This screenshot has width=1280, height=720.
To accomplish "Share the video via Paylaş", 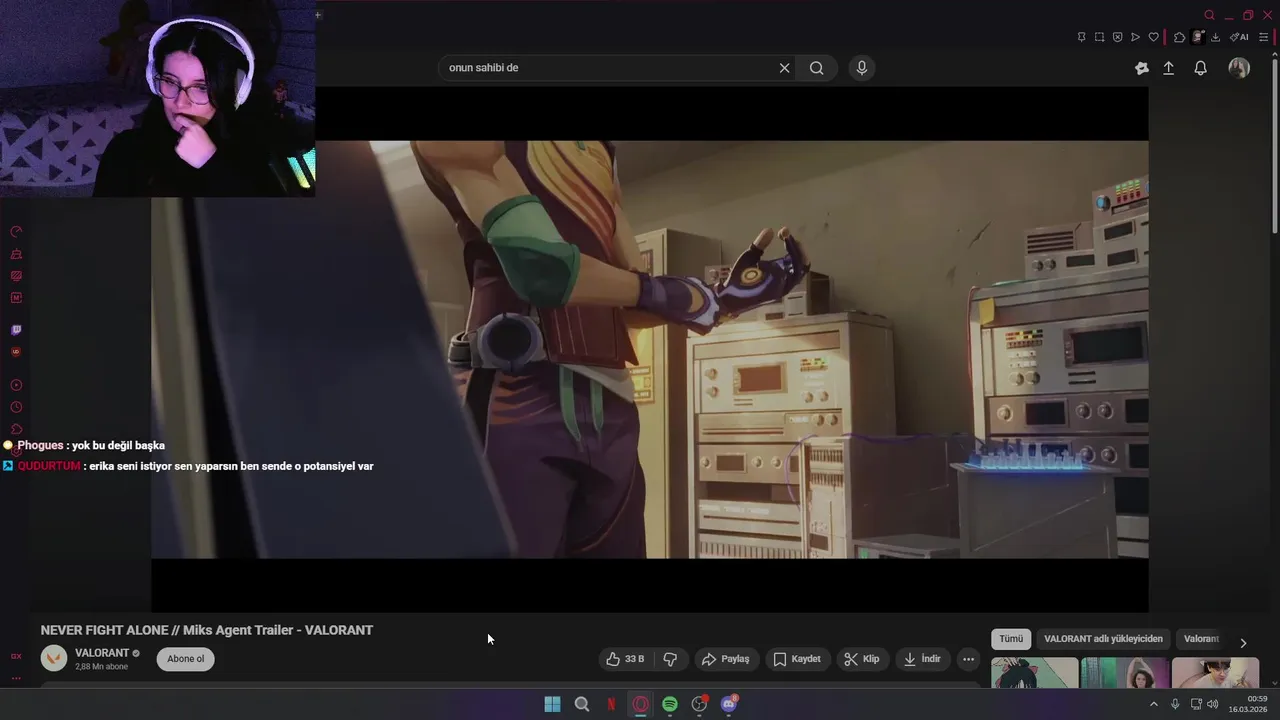I will 726,659.
